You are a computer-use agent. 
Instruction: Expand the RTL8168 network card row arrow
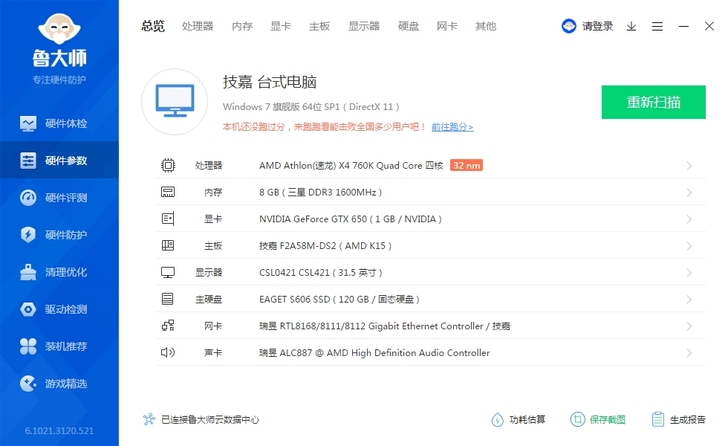689,326
